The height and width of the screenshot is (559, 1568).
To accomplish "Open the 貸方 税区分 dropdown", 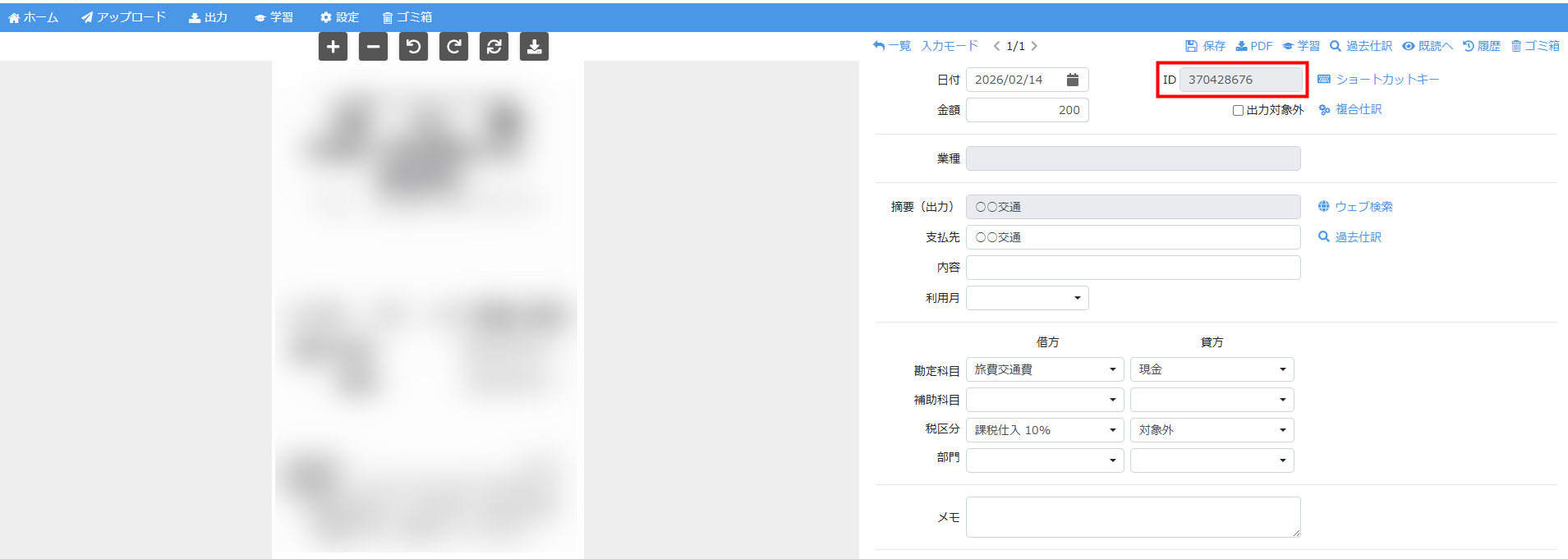I will pos(1212,430).
